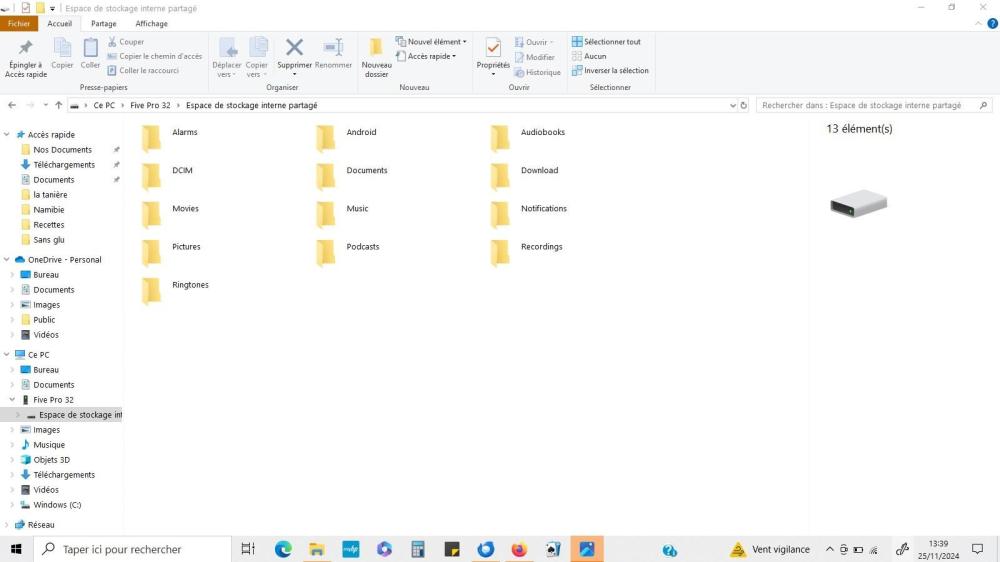Click Déplacer vers icon
This screenshot has height=562, width=1000.
point(227,48)
